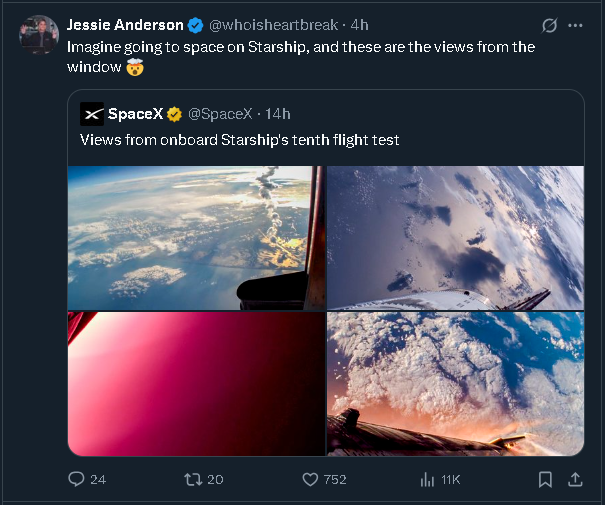Open the quoted SpaceX account name

pos(135,114)
